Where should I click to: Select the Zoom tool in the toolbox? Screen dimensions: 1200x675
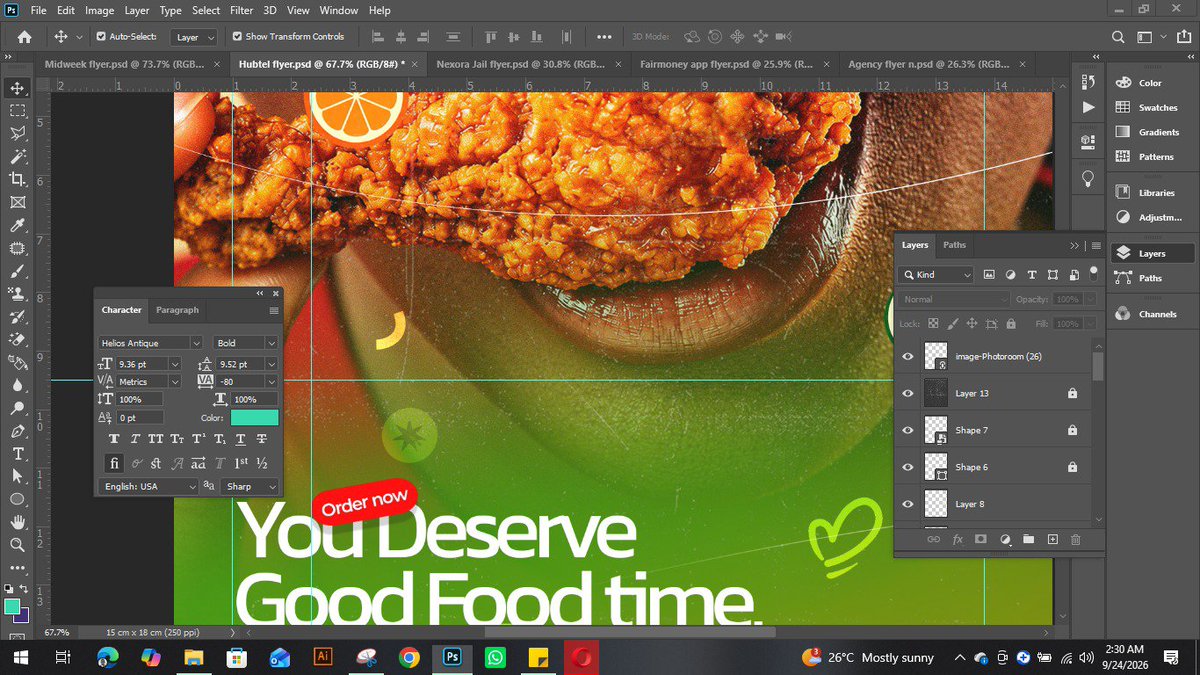pyautogui.click(x=17, y=545)
